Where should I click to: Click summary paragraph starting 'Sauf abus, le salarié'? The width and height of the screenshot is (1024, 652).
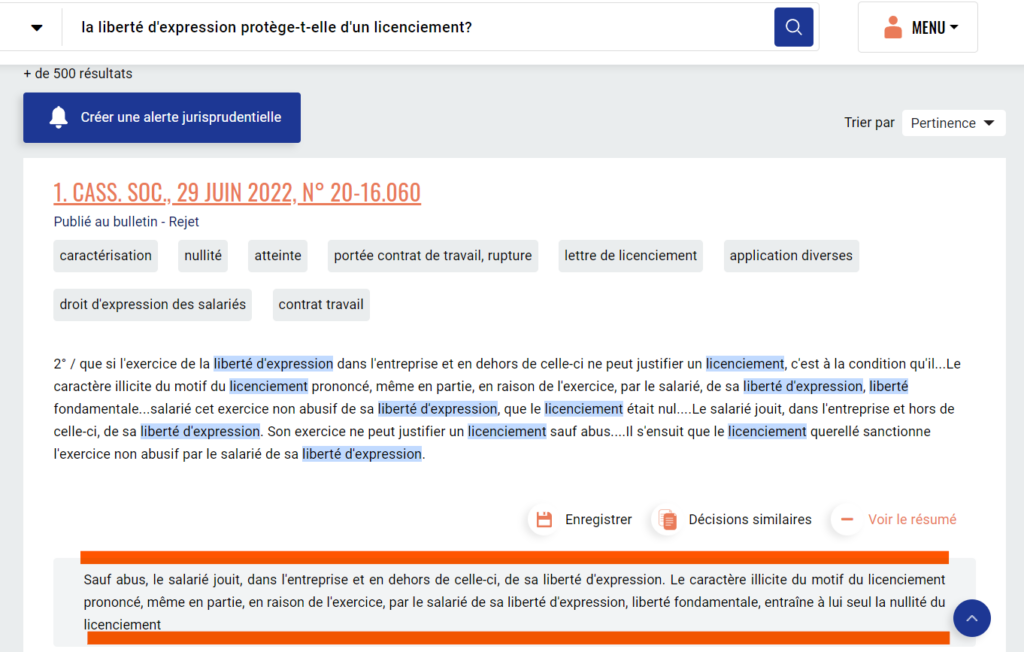[x=514, y=602]
